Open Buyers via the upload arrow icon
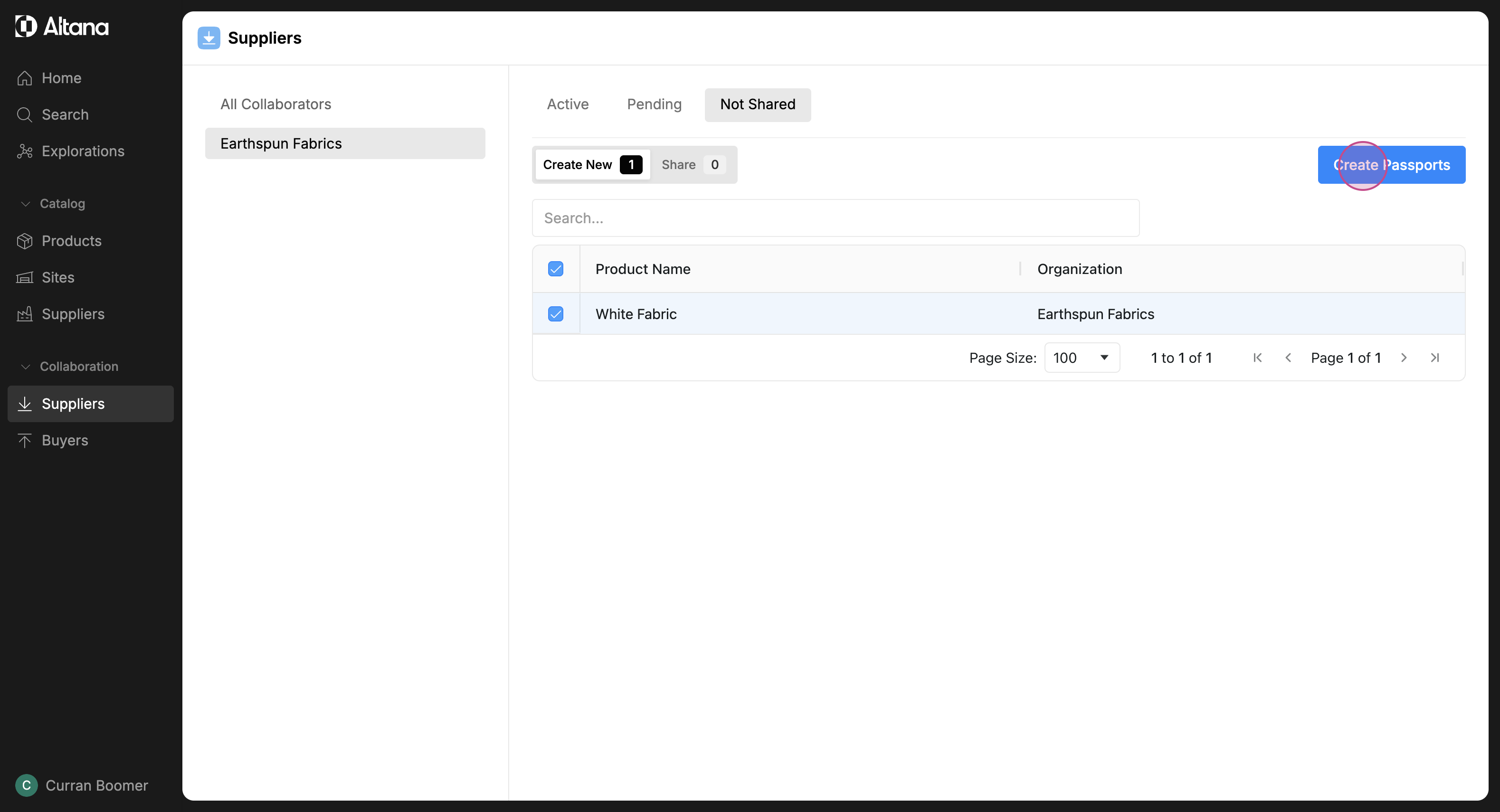Viewport: 1500px width, 812px height. click(x=24, y=441)
